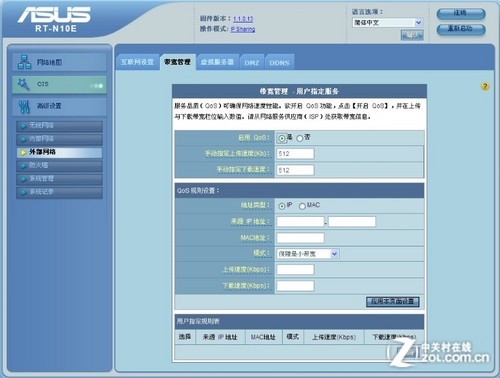Focus the first source IP address field
500x378 pixels.
click(x=300, y=221)
